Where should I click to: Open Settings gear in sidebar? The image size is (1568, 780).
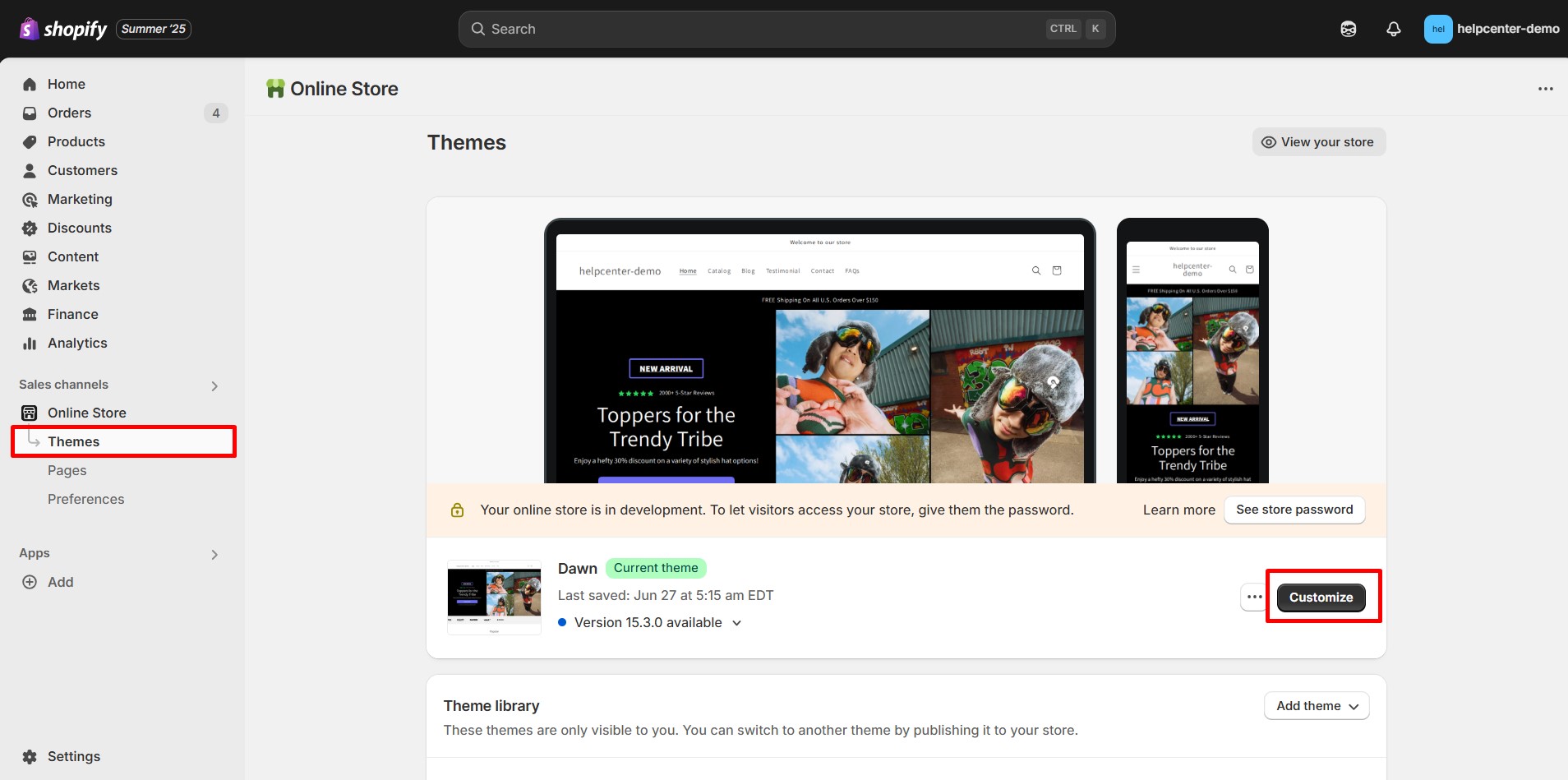pyautogui.click(x=30, y=756)
